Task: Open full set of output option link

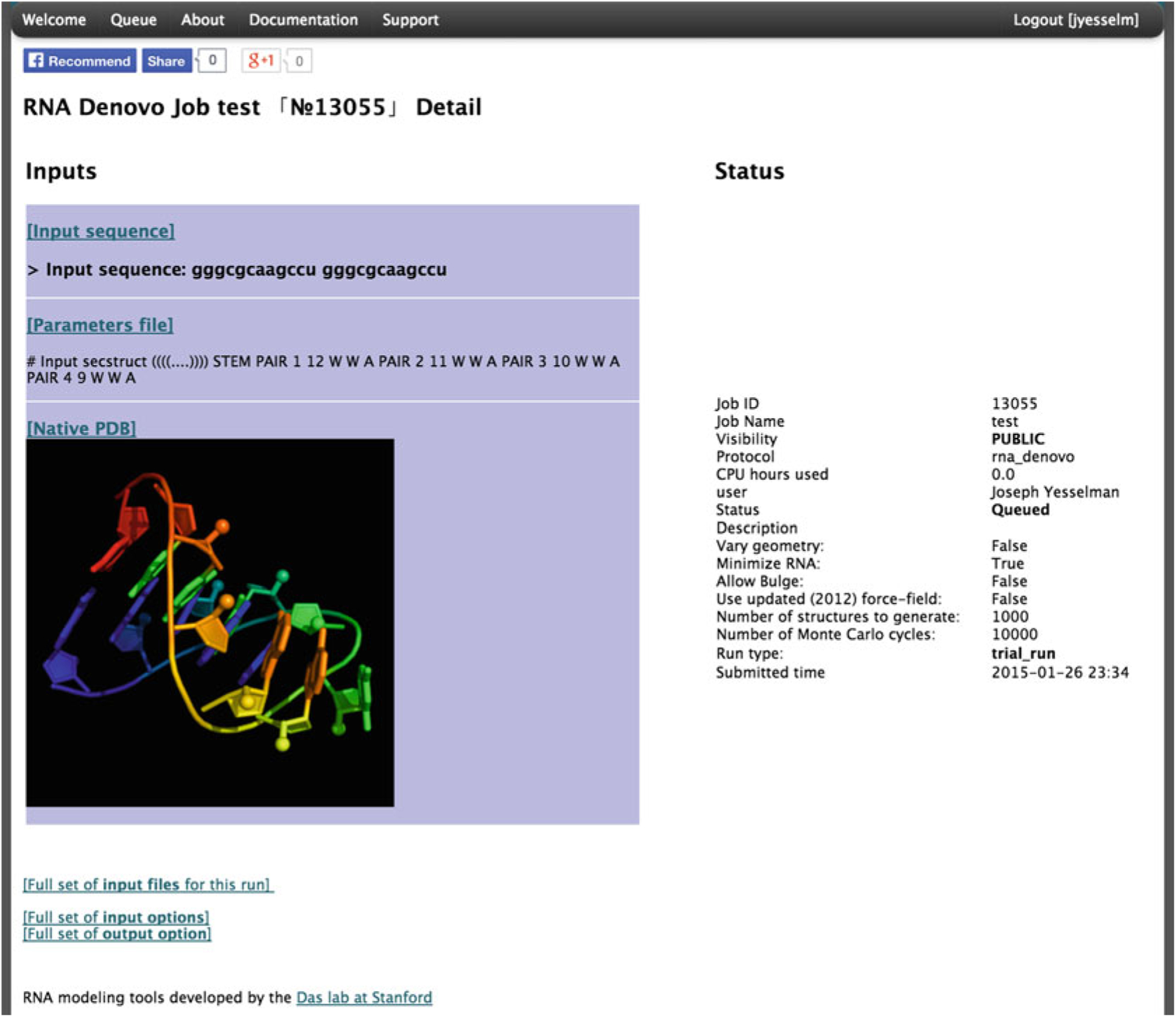Action: [117, 934]
